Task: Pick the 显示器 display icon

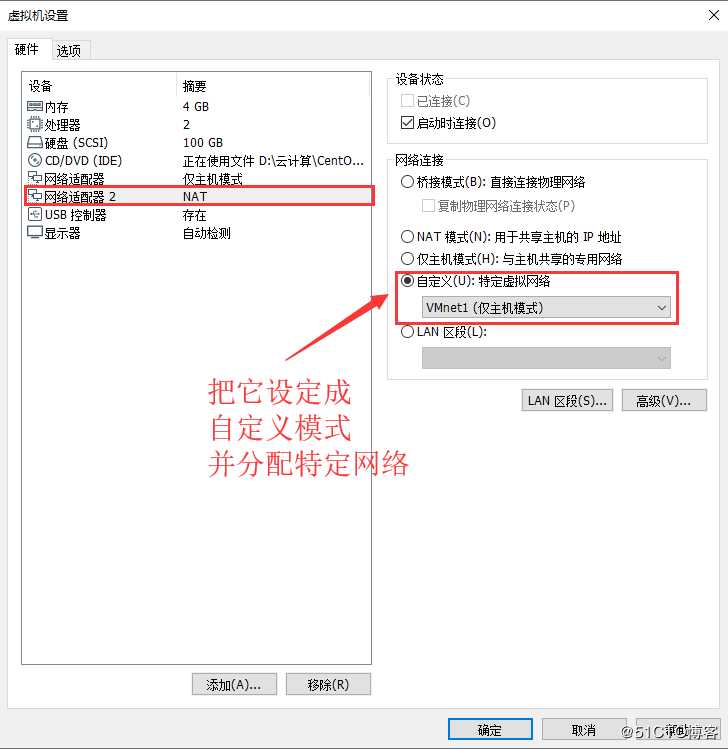Action: [35, 233]
